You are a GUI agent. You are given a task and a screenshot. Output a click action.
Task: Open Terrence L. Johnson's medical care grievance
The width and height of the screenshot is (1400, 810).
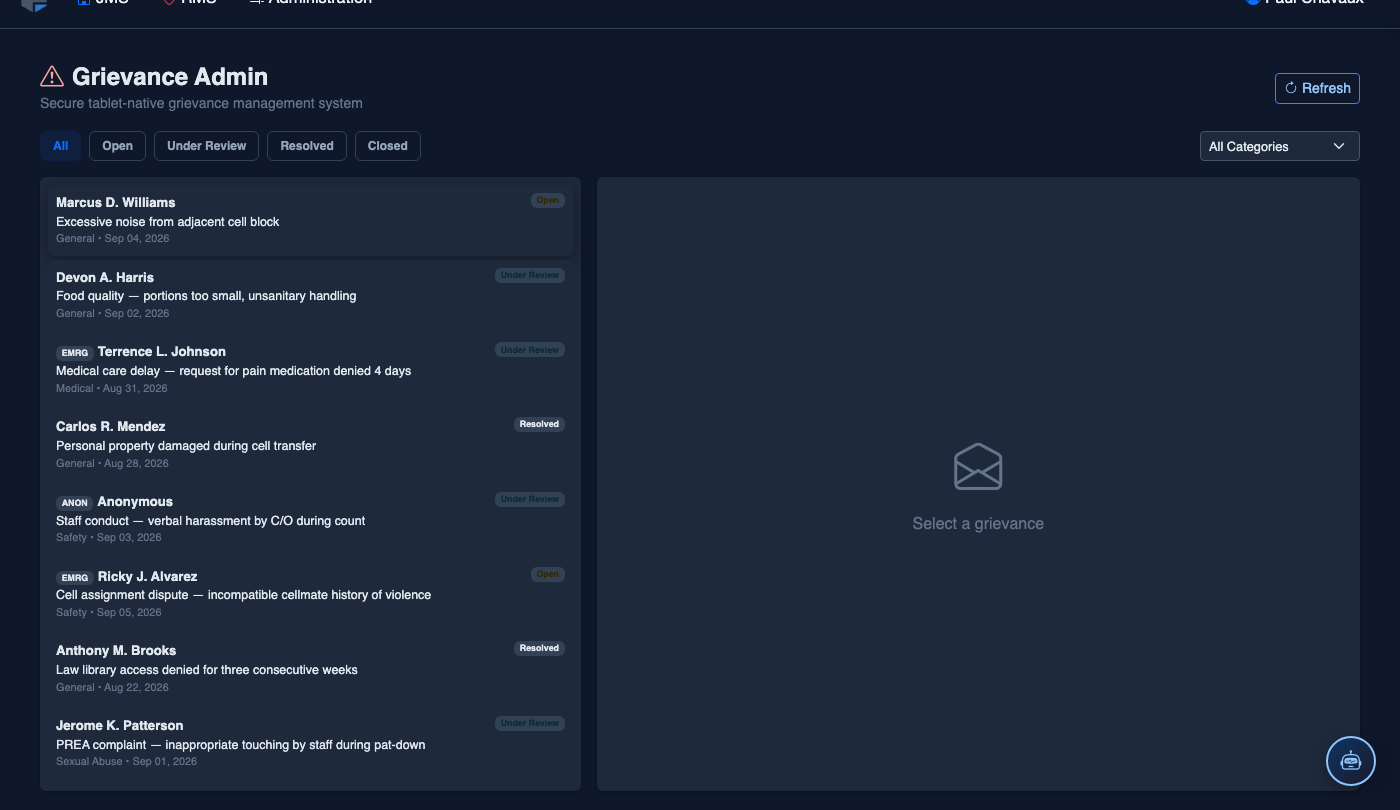(310, 369)
